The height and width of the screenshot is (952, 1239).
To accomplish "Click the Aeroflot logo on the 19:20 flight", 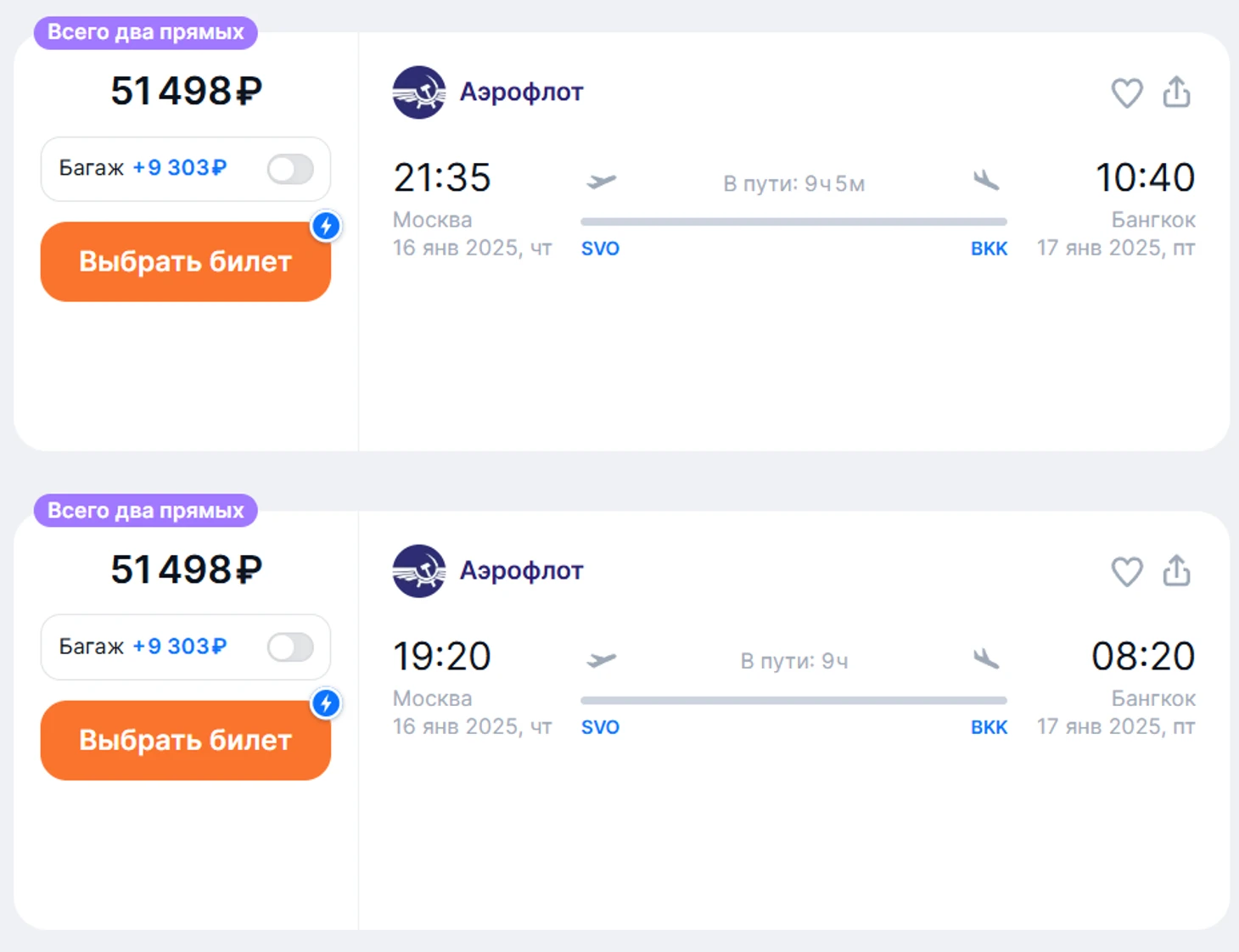I will point(418,571).
